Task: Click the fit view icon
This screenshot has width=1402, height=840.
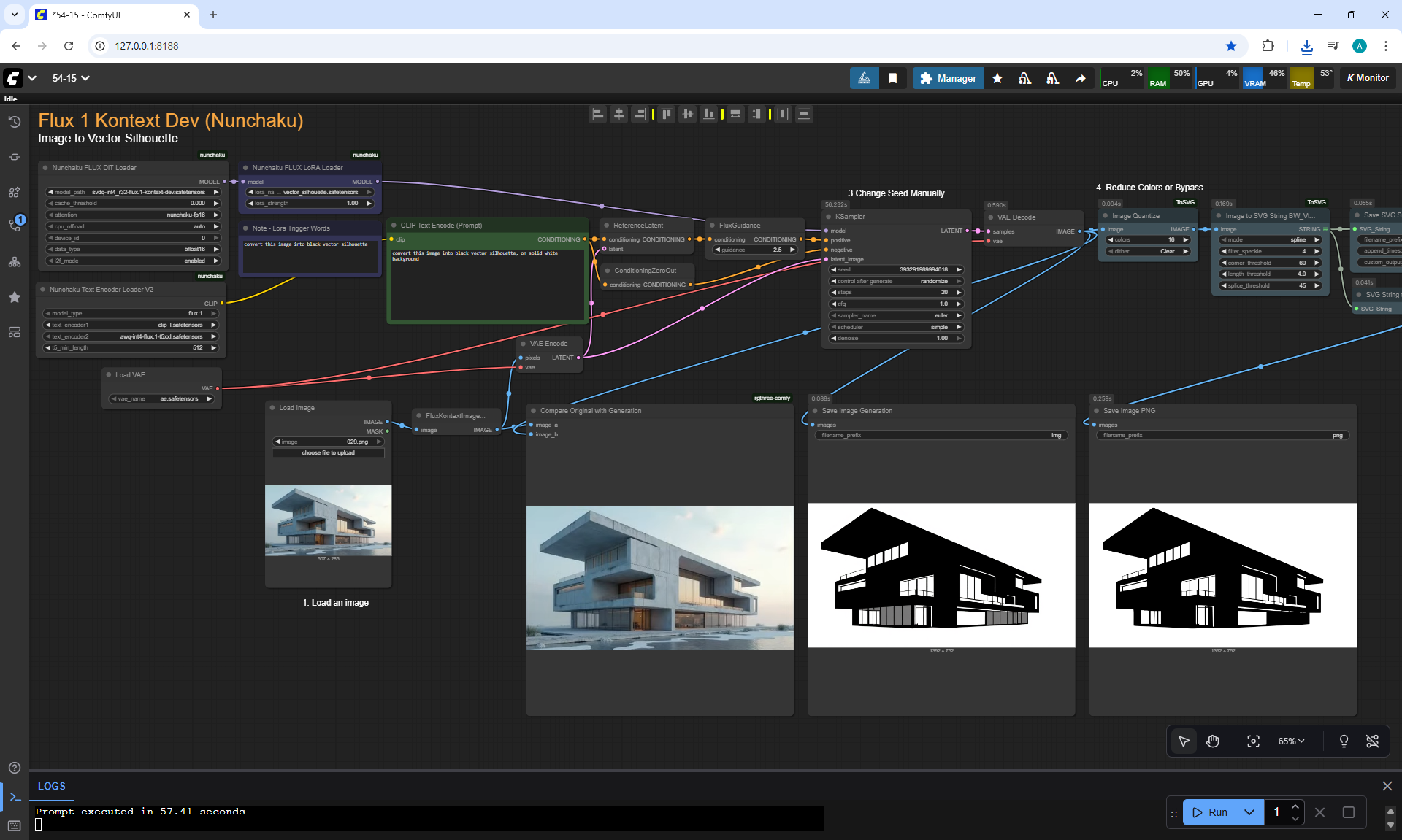Action: point(1253,741)
